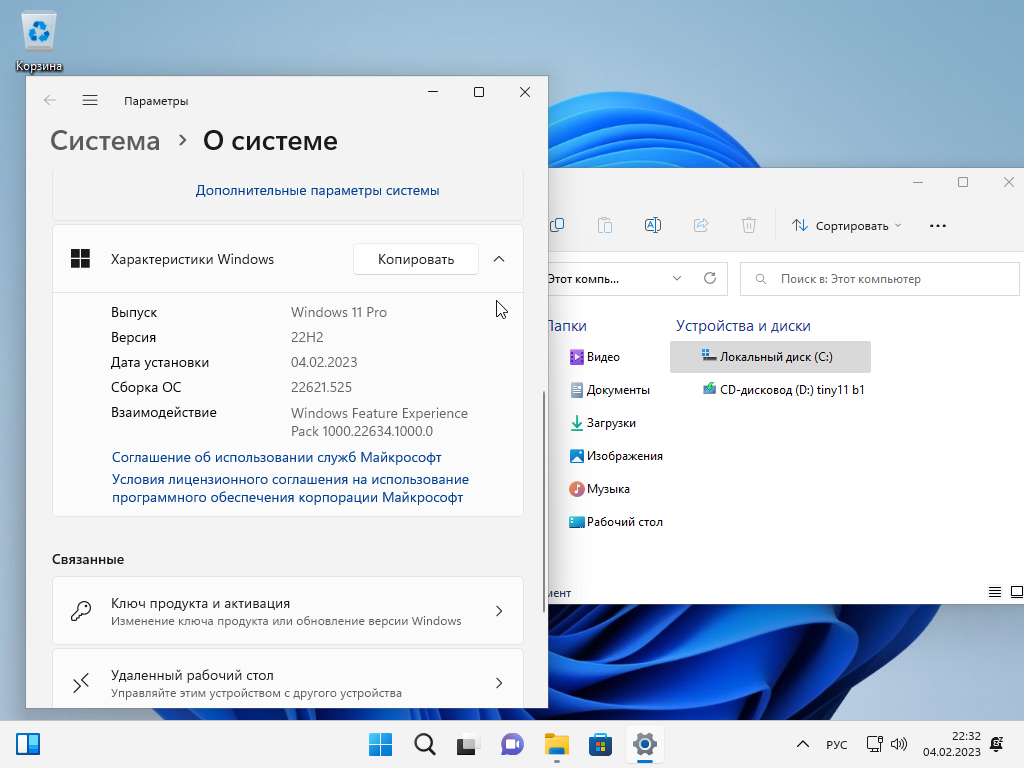
Task: Select the Windows 11 Pro edition text
Action: 339,312
